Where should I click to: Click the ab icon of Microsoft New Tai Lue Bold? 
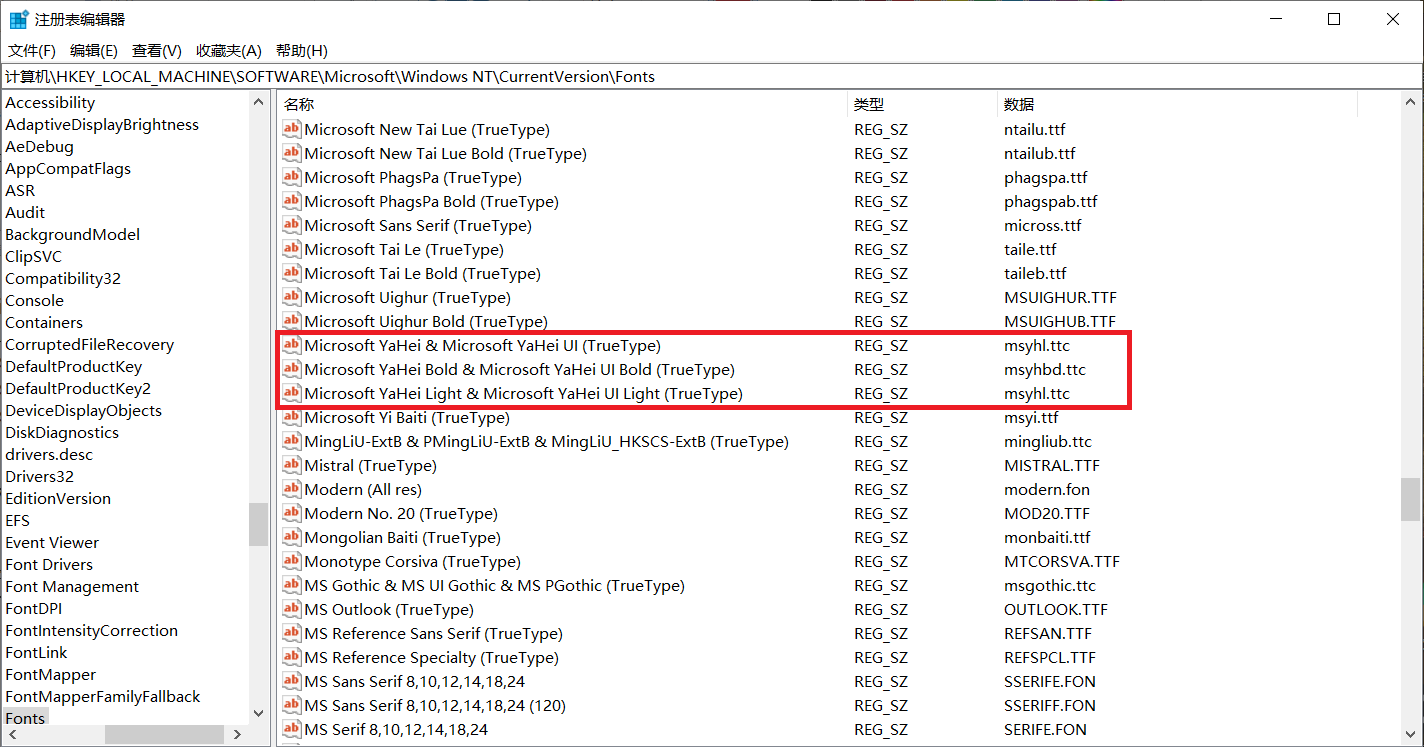pyautogui.click(x=292, y=153)
